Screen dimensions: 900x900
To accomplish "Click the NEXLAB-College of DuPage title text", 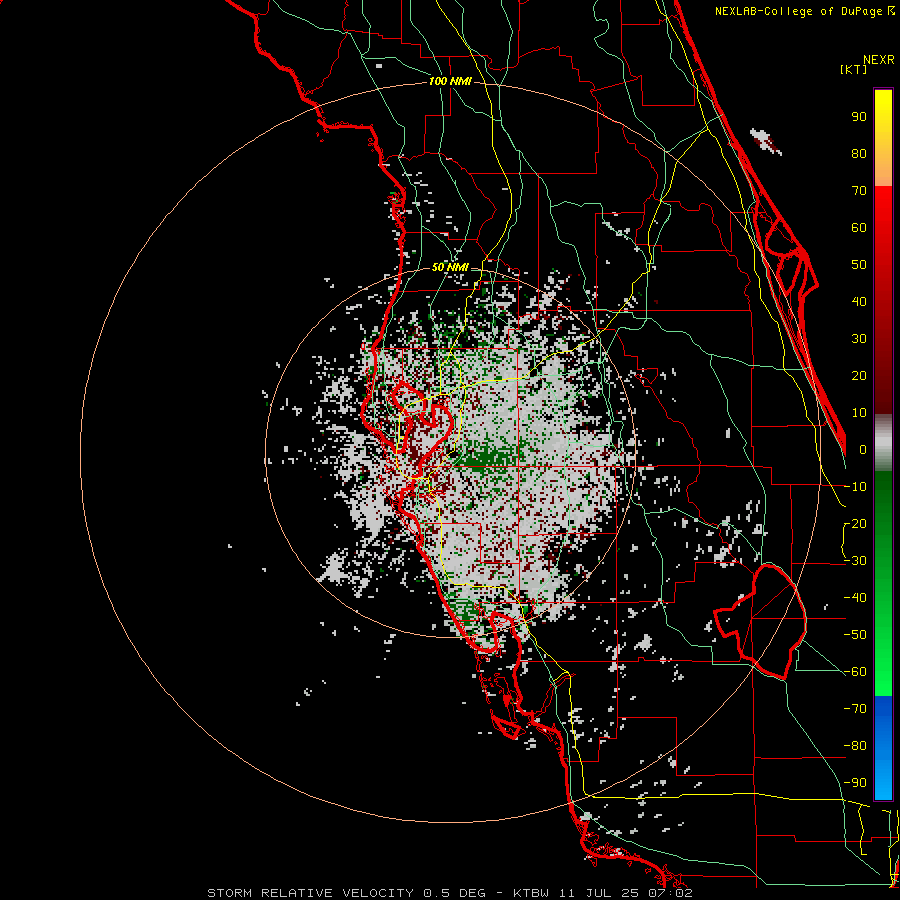I will 804,11.
